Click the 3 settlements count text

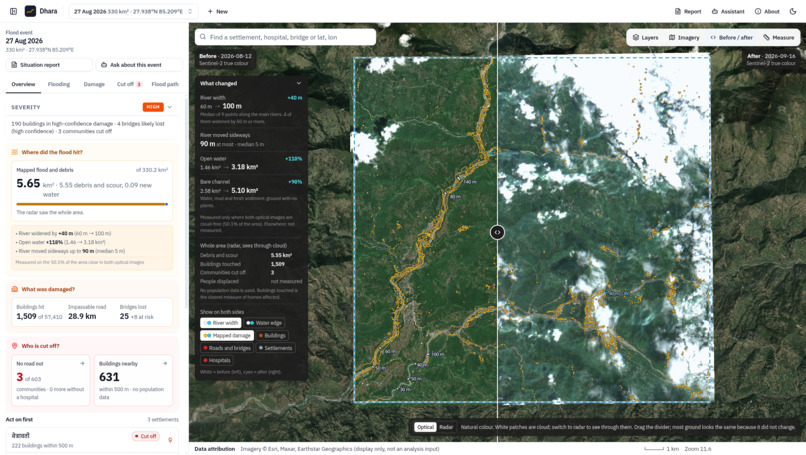tap(163, 420)
